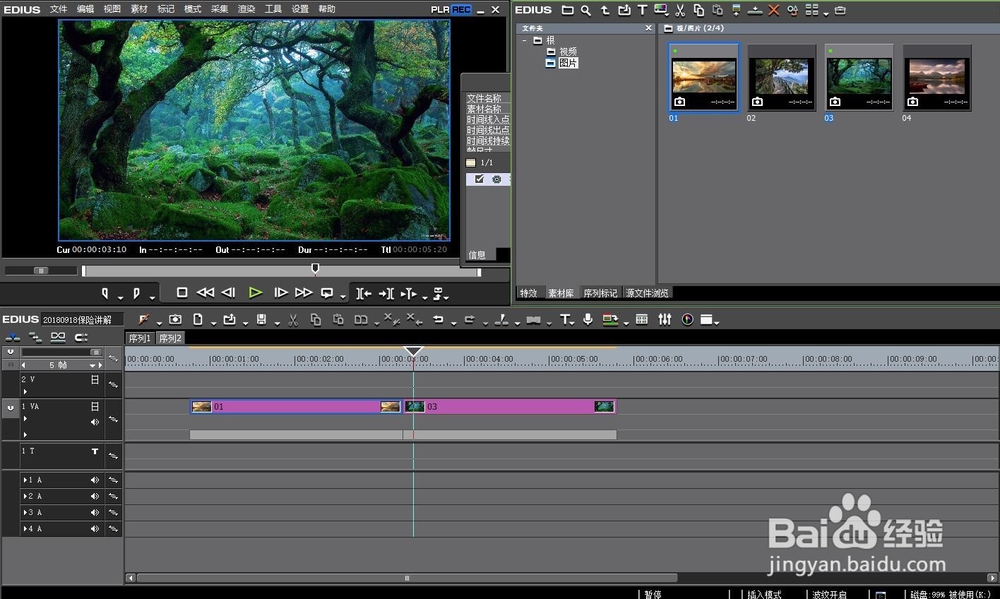1000x599 pixels.
Task: Expand audio track 1 A triangle
Action: pyautogui.click(x=25, y=480)
